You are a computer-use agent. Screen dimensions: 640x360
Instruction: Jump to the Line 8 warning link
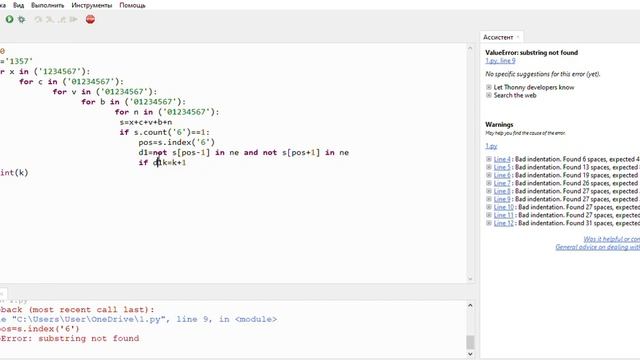pyautogui.click(x=502, y=191)
